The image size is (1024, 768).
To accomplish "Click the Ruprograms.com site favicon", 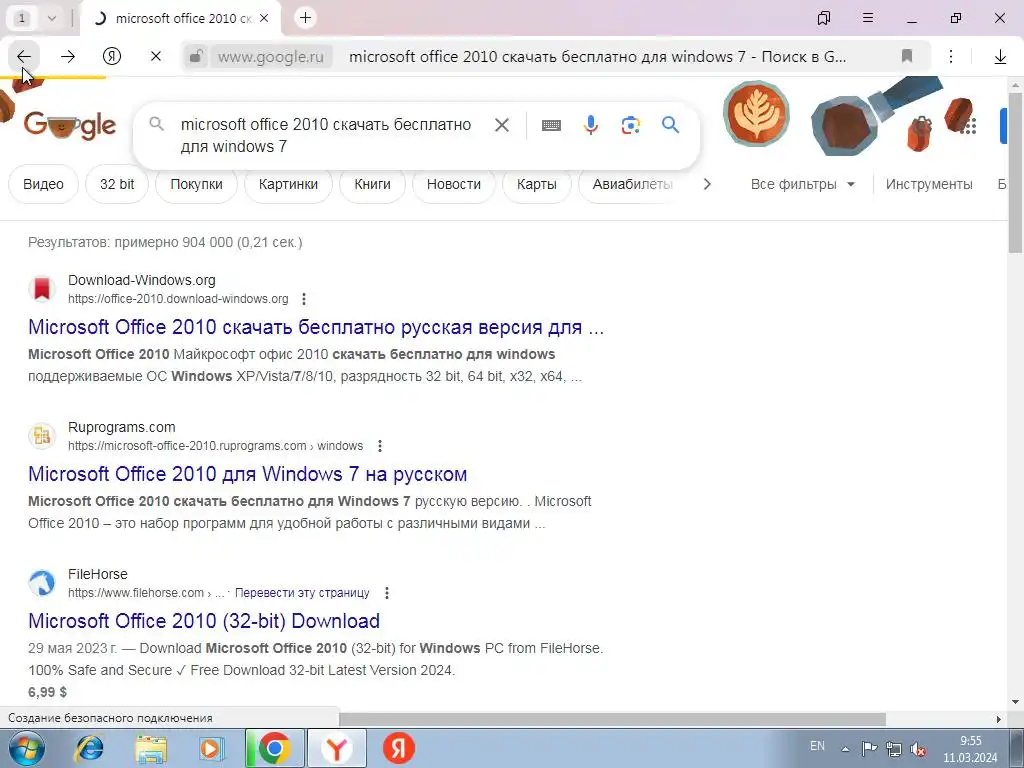I will (42, 436).
